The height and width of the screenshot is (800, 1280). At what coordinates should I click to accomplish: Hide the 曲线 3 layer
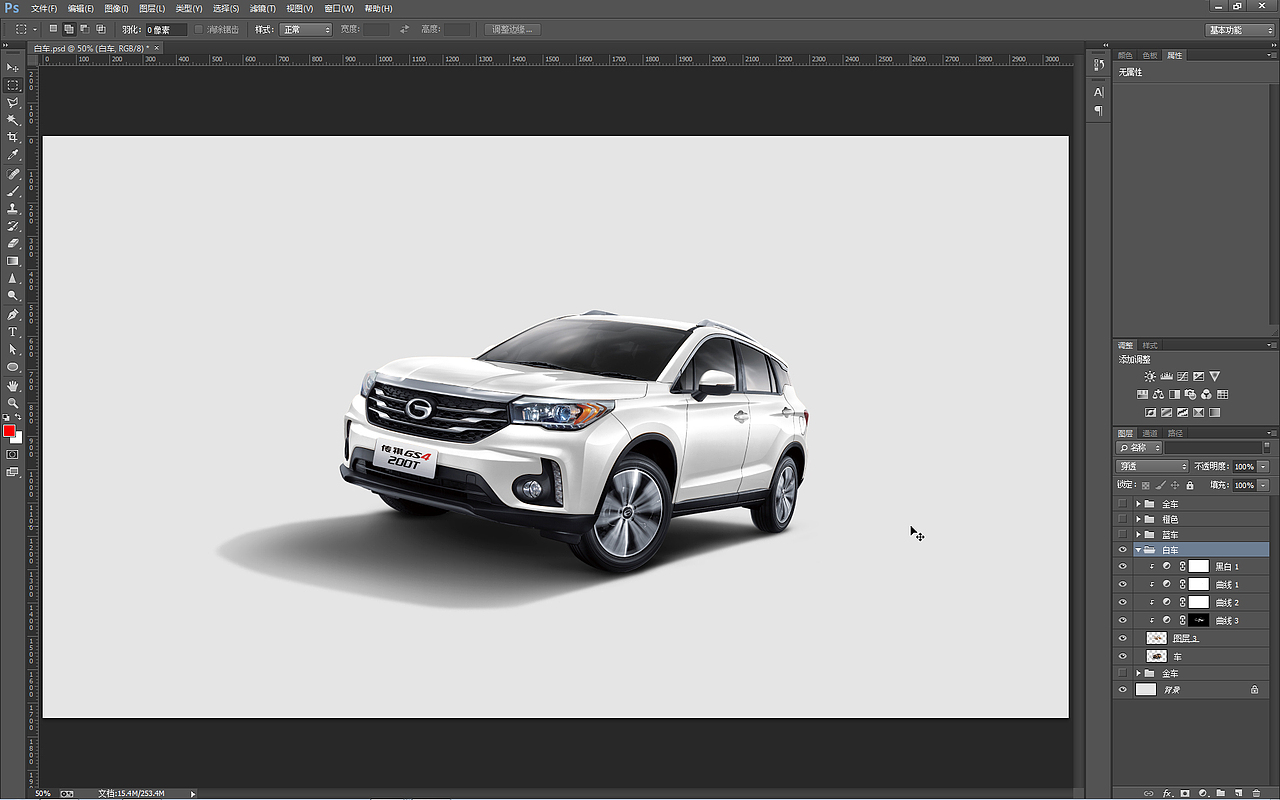pos(1122,620)
